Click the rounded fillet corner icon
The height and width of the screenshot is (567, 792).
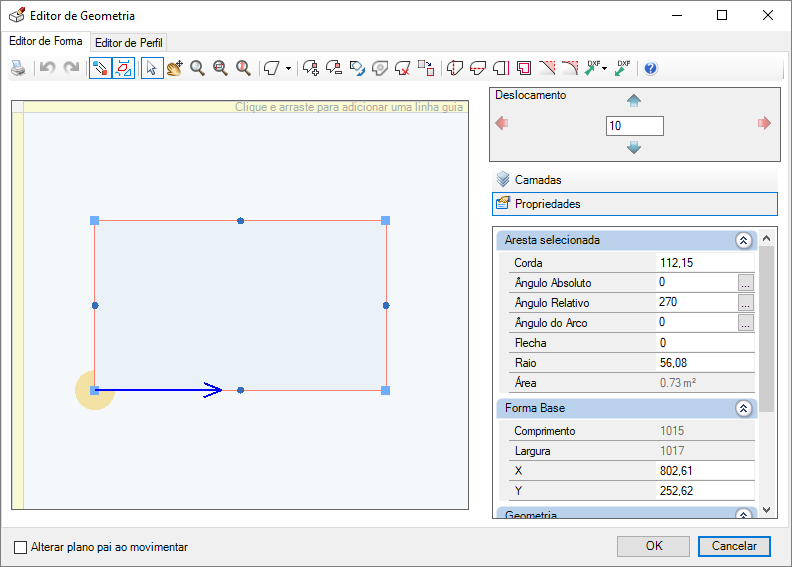tap(570, 68)
